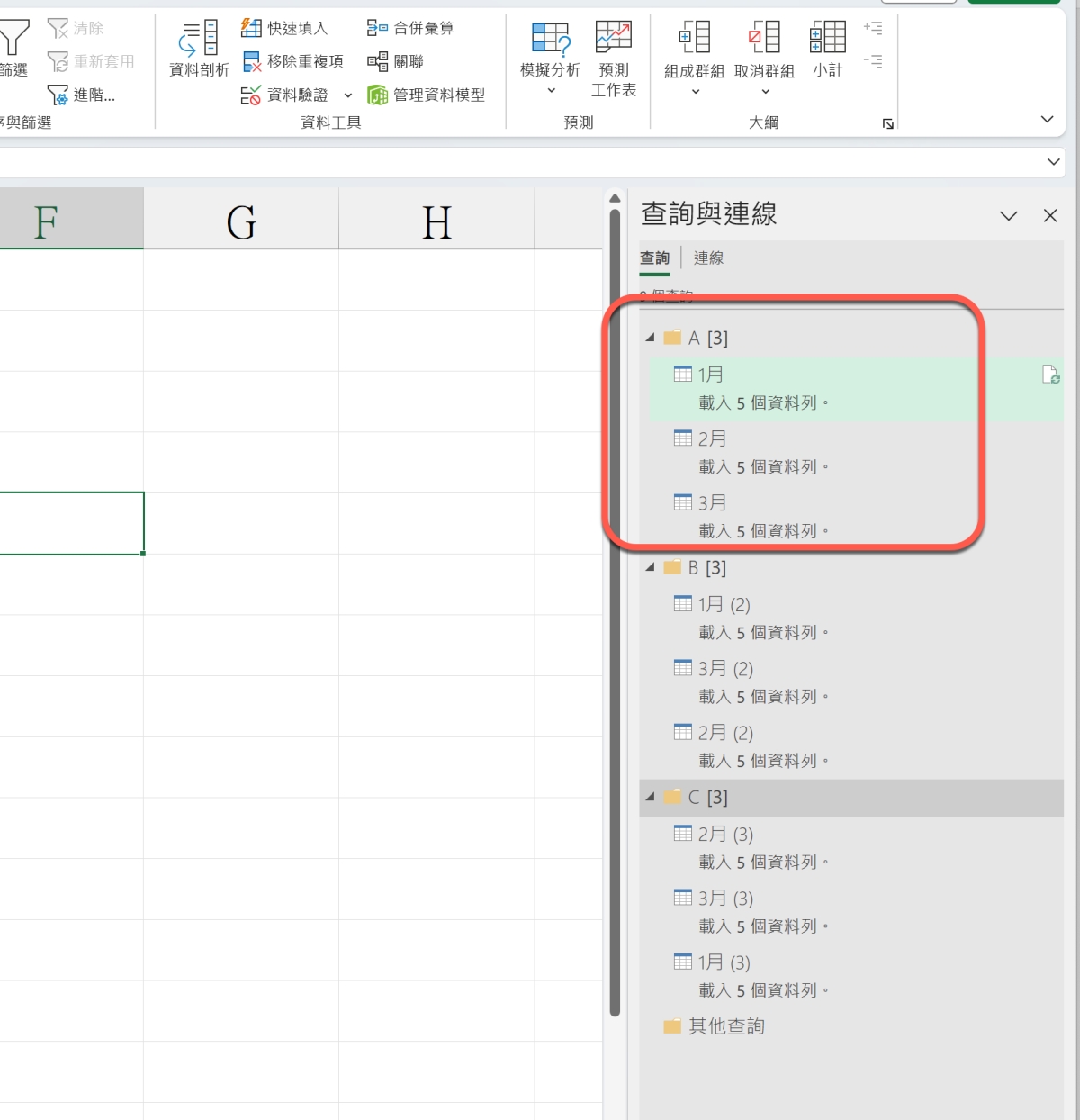1080x1120 pixels.
Task: Close the 查詢與連線 pane
Action: [1050, 216]
